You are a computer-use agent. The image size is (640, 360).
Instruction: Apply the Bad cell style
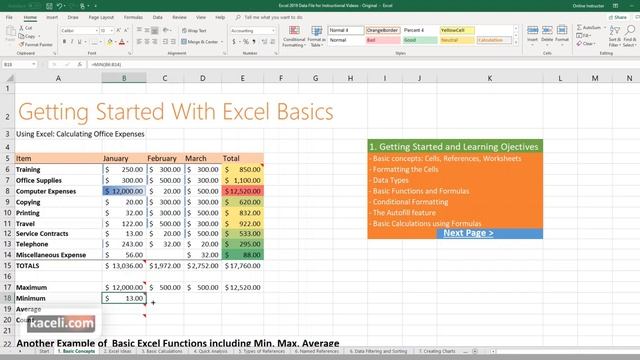point(383,40)
